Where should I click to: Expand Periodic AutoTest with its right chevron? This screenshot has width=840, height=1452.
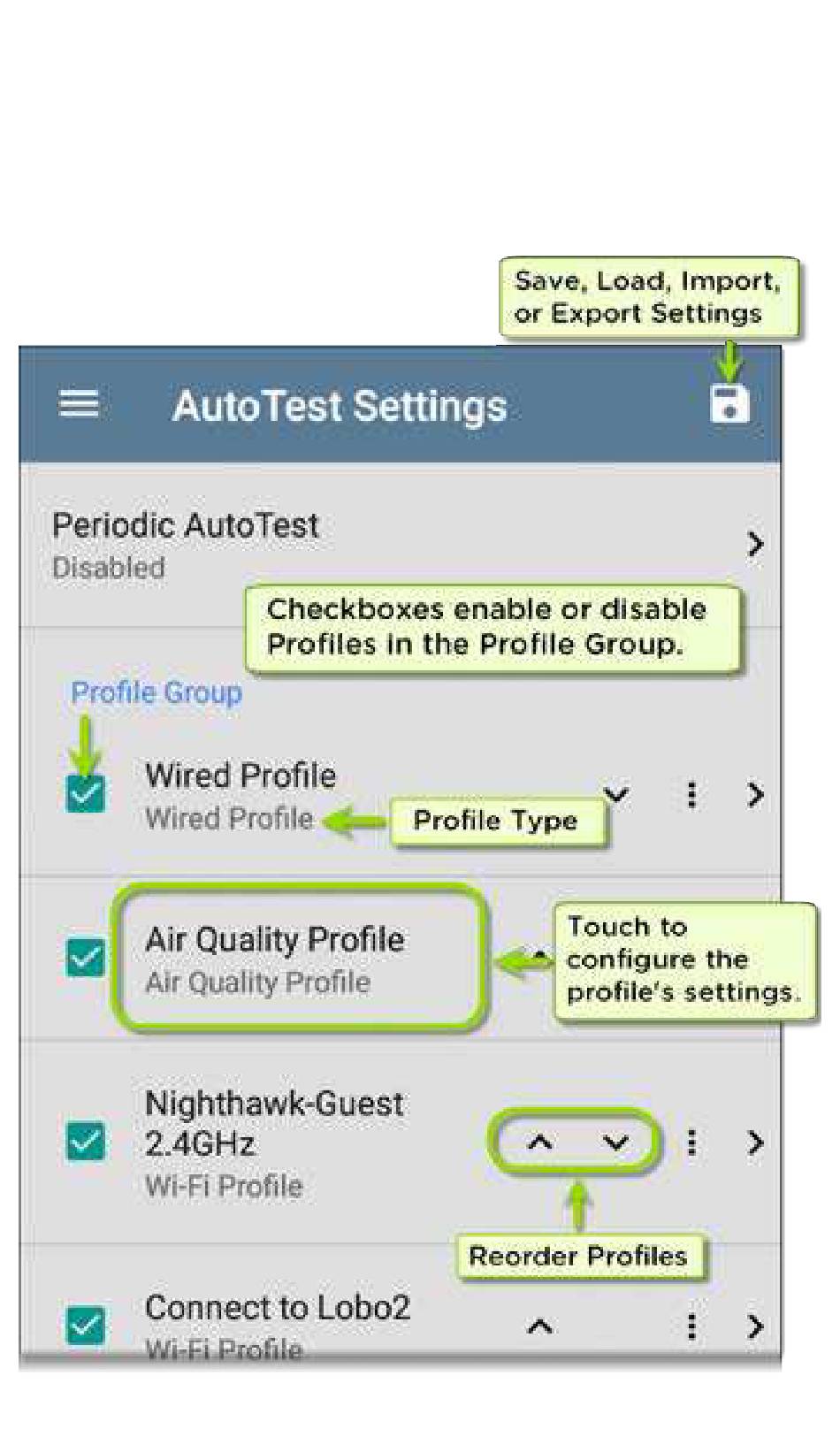754,543
